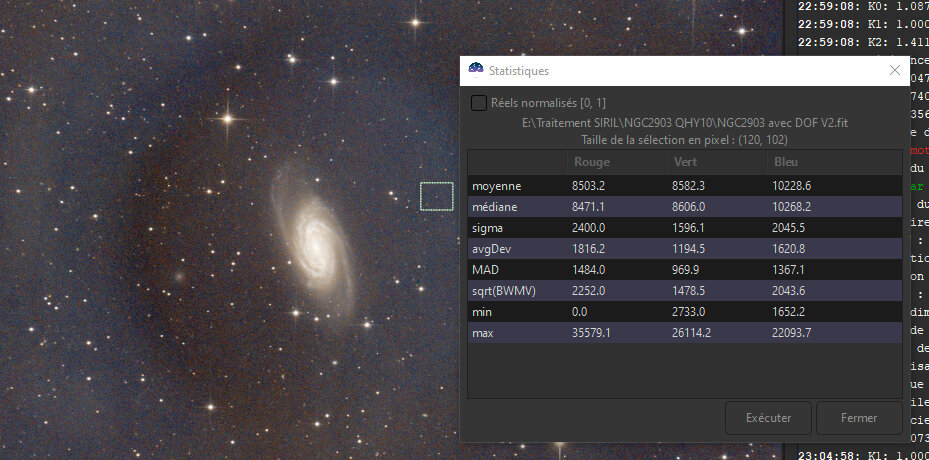This screenshot has width=929, height=460.
Task: Click the blue max value 22093.7
Action: (x=792, y=333)
